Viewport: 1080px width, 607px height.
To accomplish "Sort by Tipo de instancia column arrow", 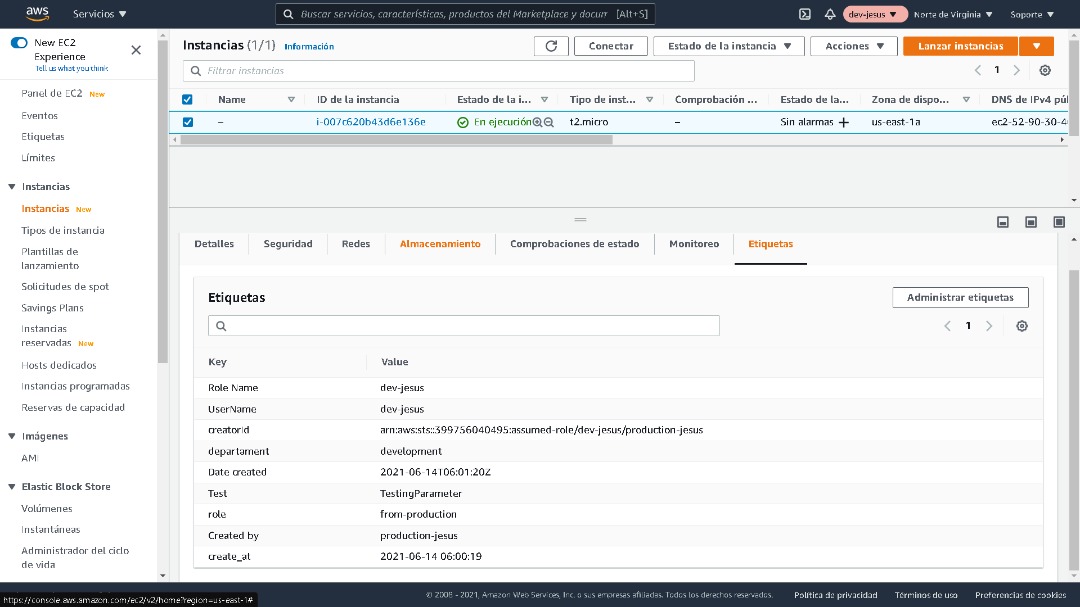I will click(650, 100).
